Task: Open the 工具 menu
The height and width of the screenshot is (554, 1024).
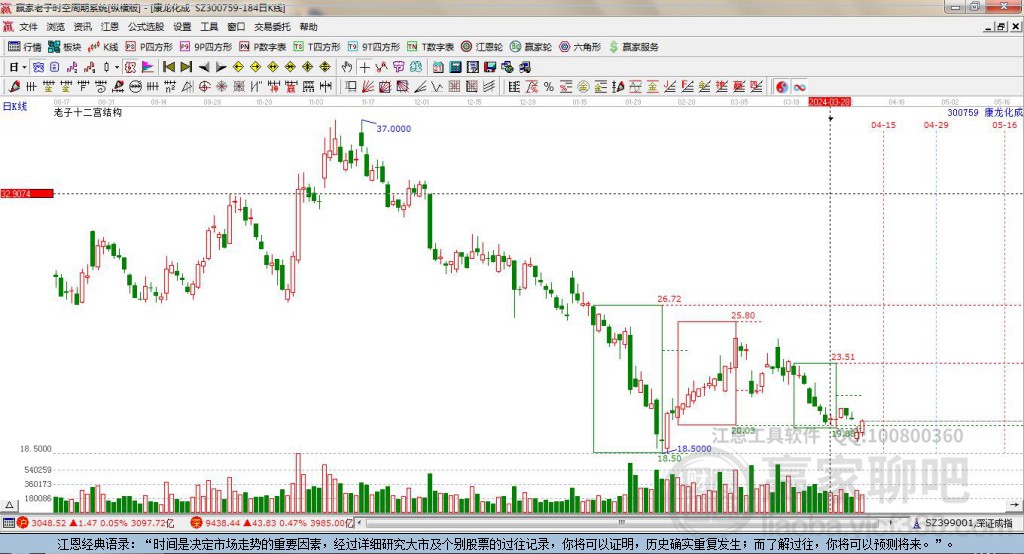Action: pyautogui.click(x=209, y=27)
